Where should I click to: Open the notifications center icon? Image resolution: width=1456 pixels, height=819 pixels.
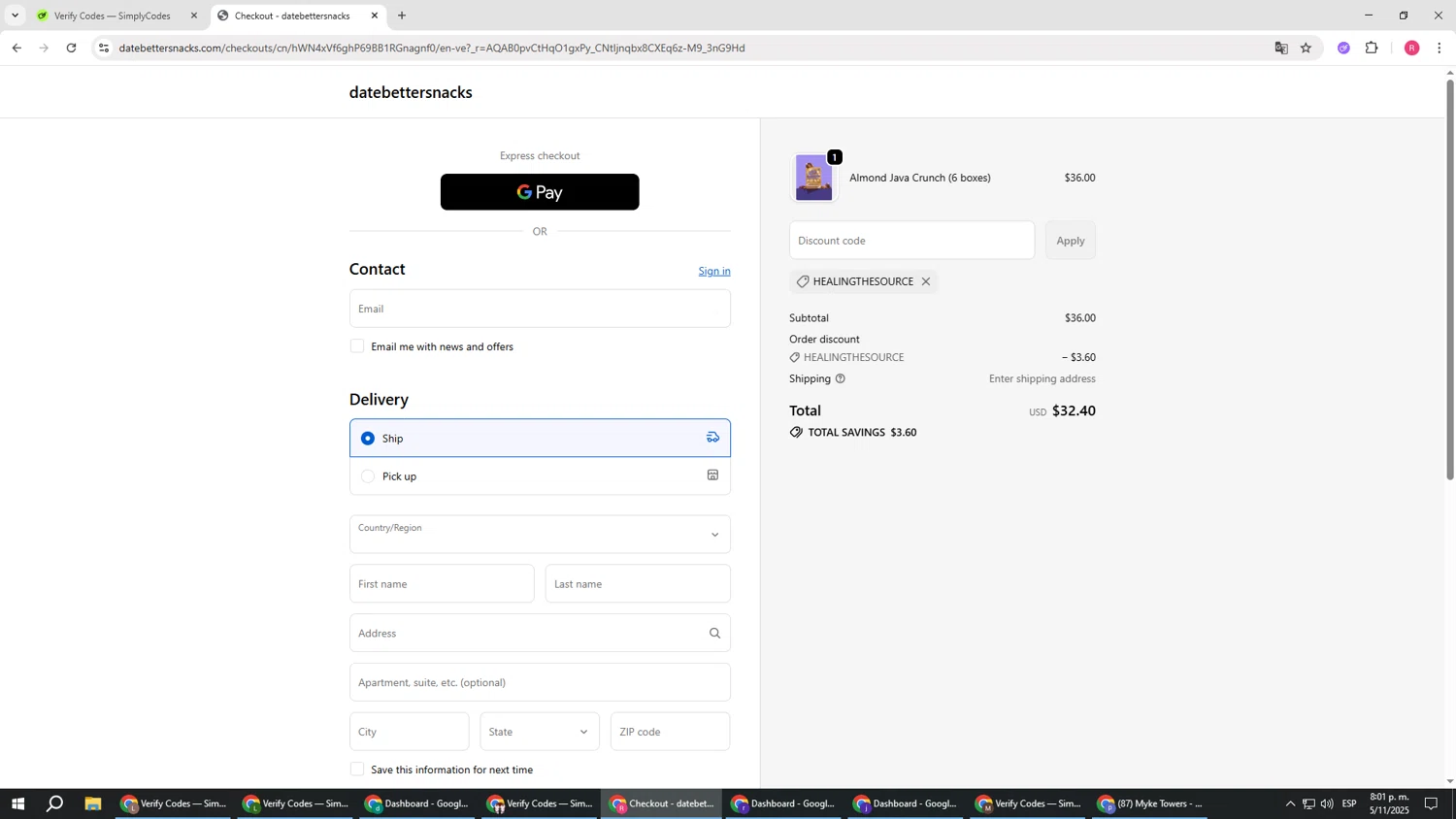1431,803
